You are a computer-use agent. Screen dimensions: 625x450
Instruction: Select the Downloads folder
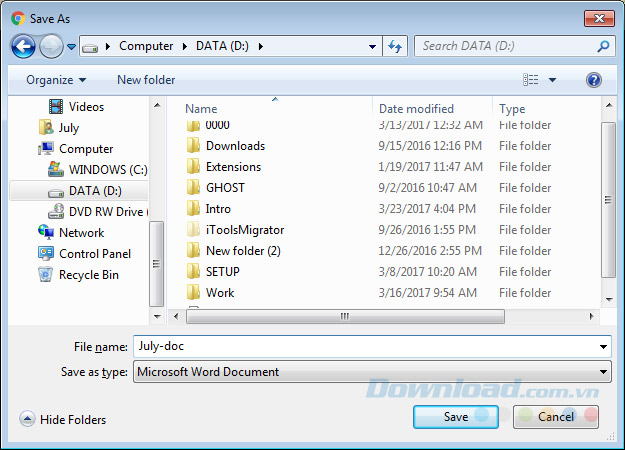235,146
